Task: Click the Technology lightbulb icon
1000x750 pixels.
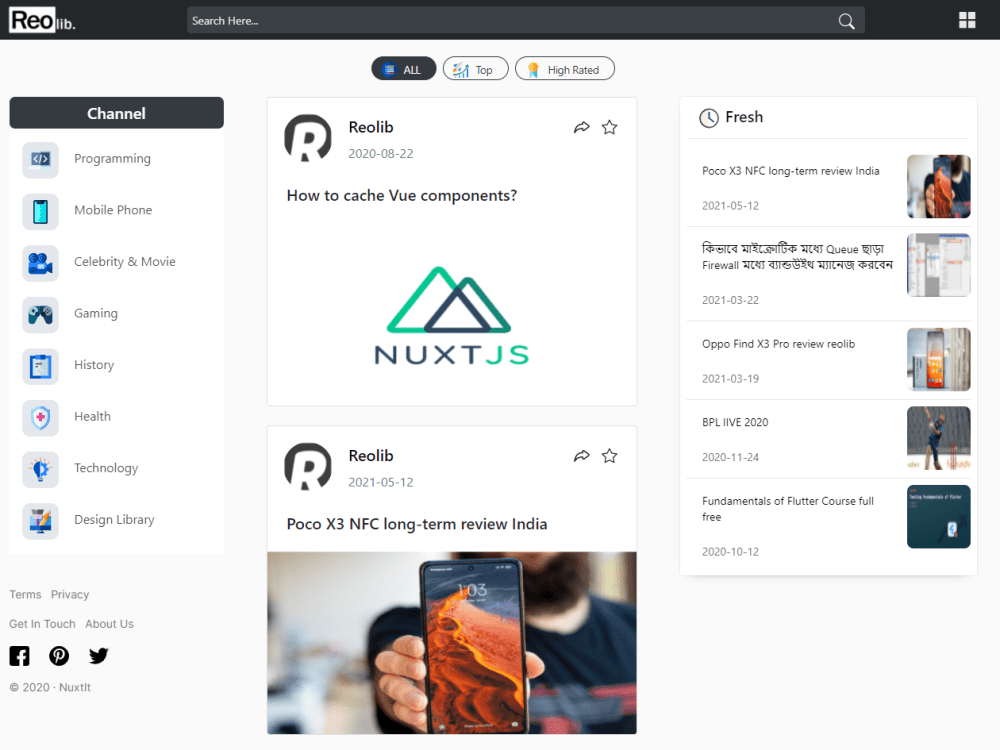Action: point(40,469)
